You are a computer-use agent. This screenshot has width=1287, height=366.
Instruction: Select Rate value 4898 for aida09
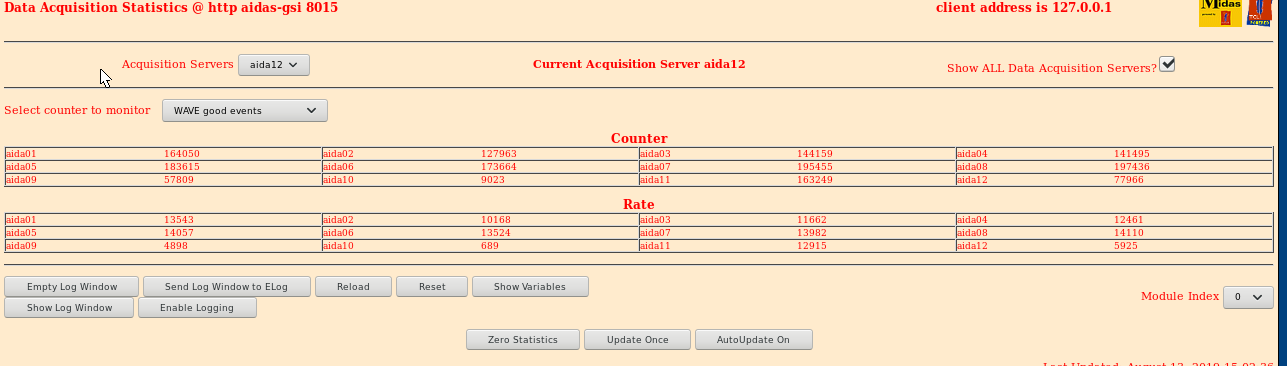tap(176, 246)
